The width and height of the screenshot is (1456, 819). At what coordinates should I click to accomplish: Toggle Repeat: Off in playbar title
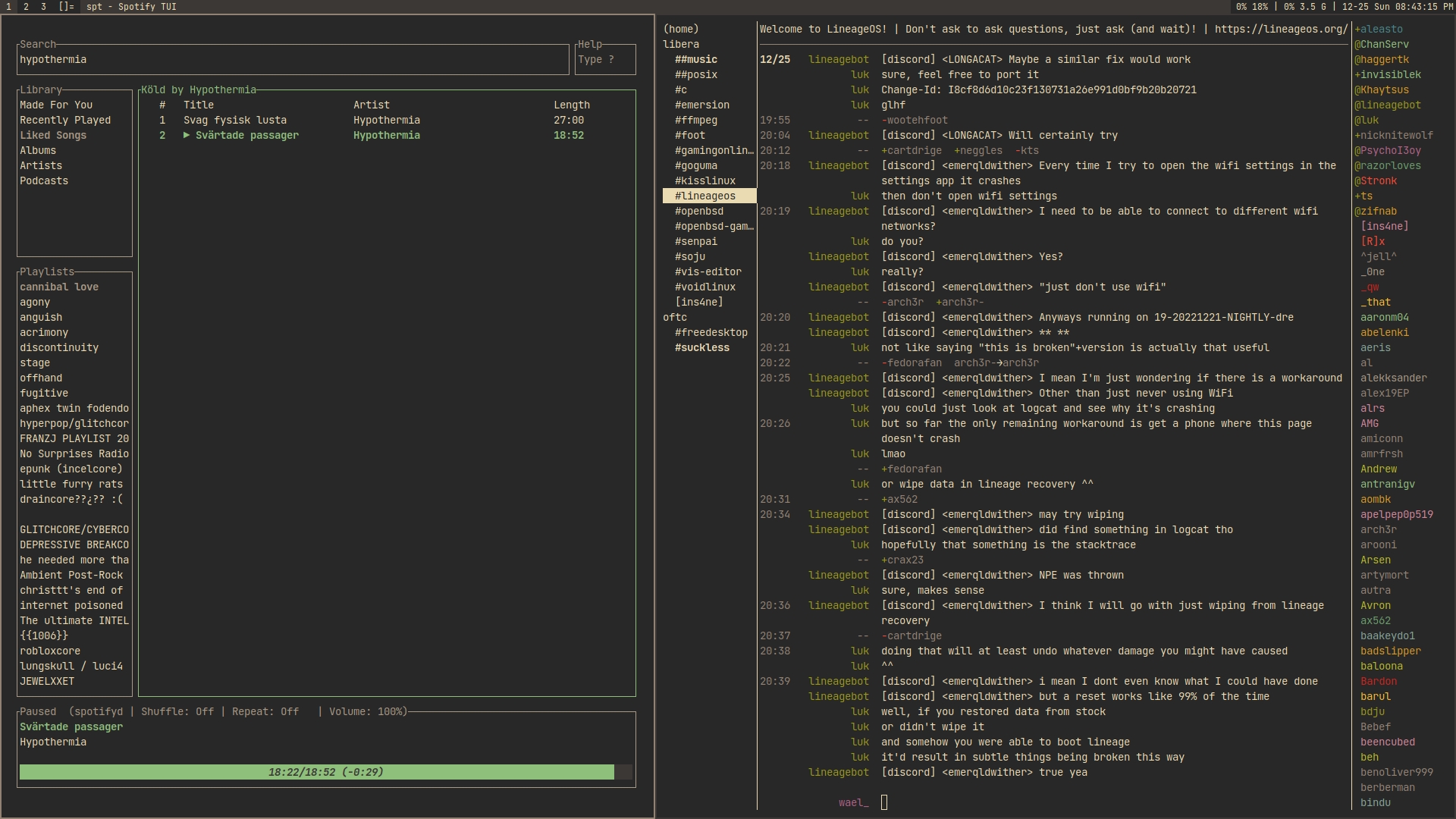(265, 711)
